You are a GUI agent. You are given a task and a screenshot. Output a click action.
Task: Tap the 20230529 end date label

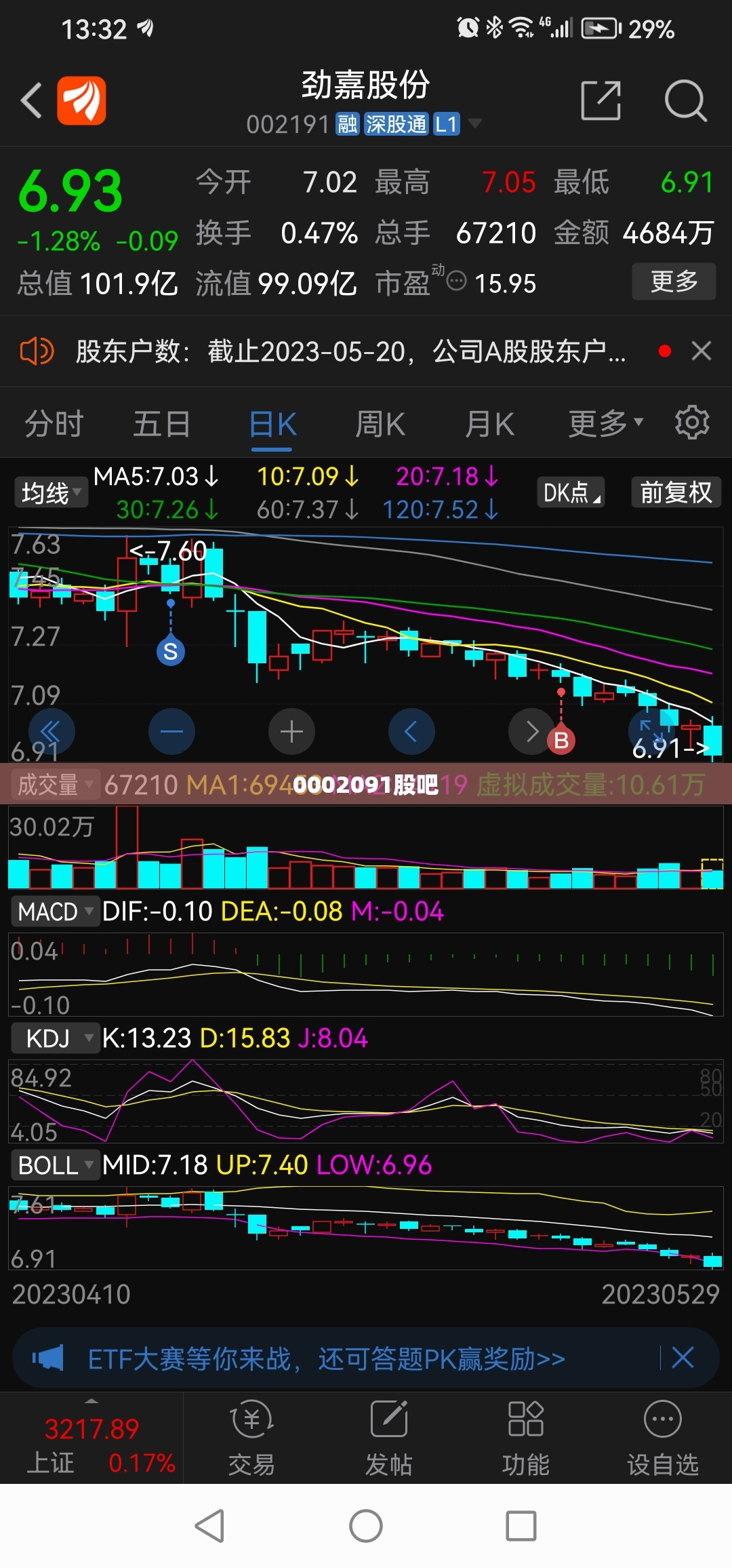pyautogui.click(x=660, y=1295)
